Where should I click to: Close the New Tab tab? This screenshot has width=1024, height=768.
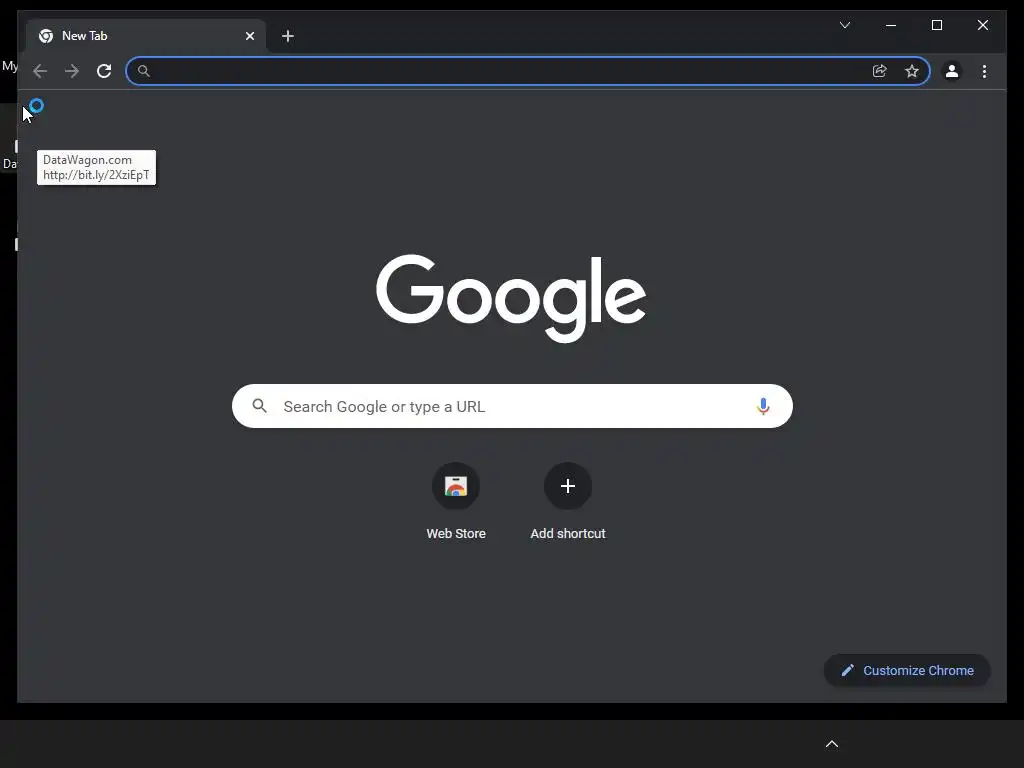249,36
